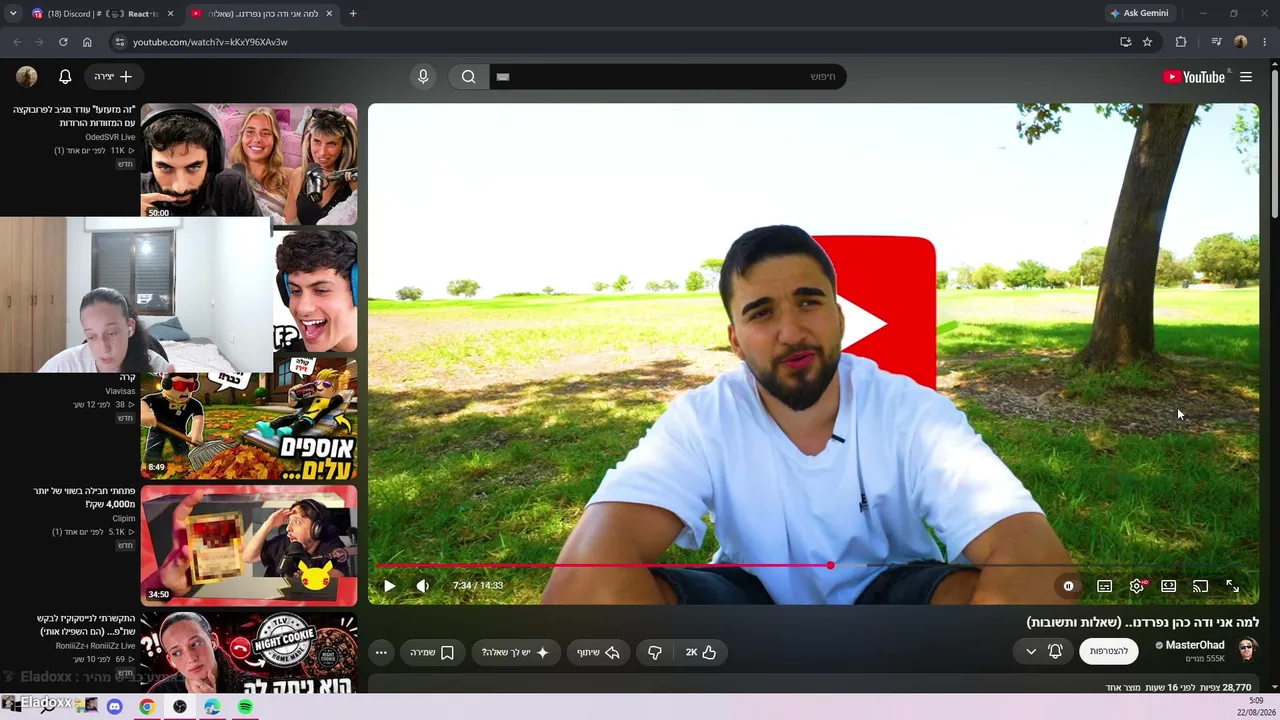
Task: Dislike the video with the thumbs-down button
Action: (655, 652)
